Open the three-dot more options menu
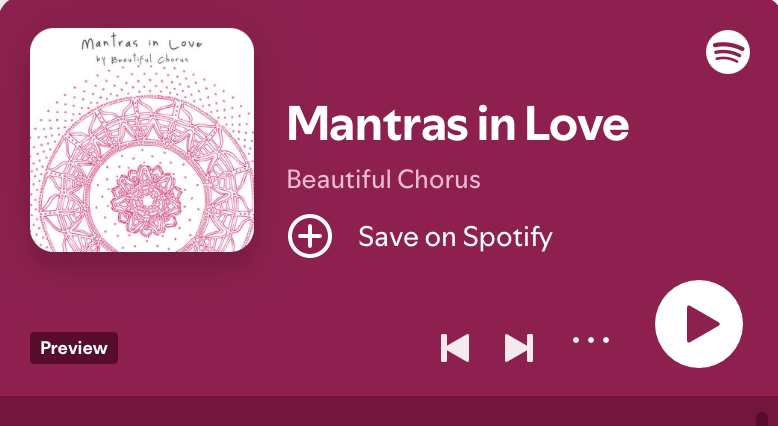The image size is (778, 426). 590,340
